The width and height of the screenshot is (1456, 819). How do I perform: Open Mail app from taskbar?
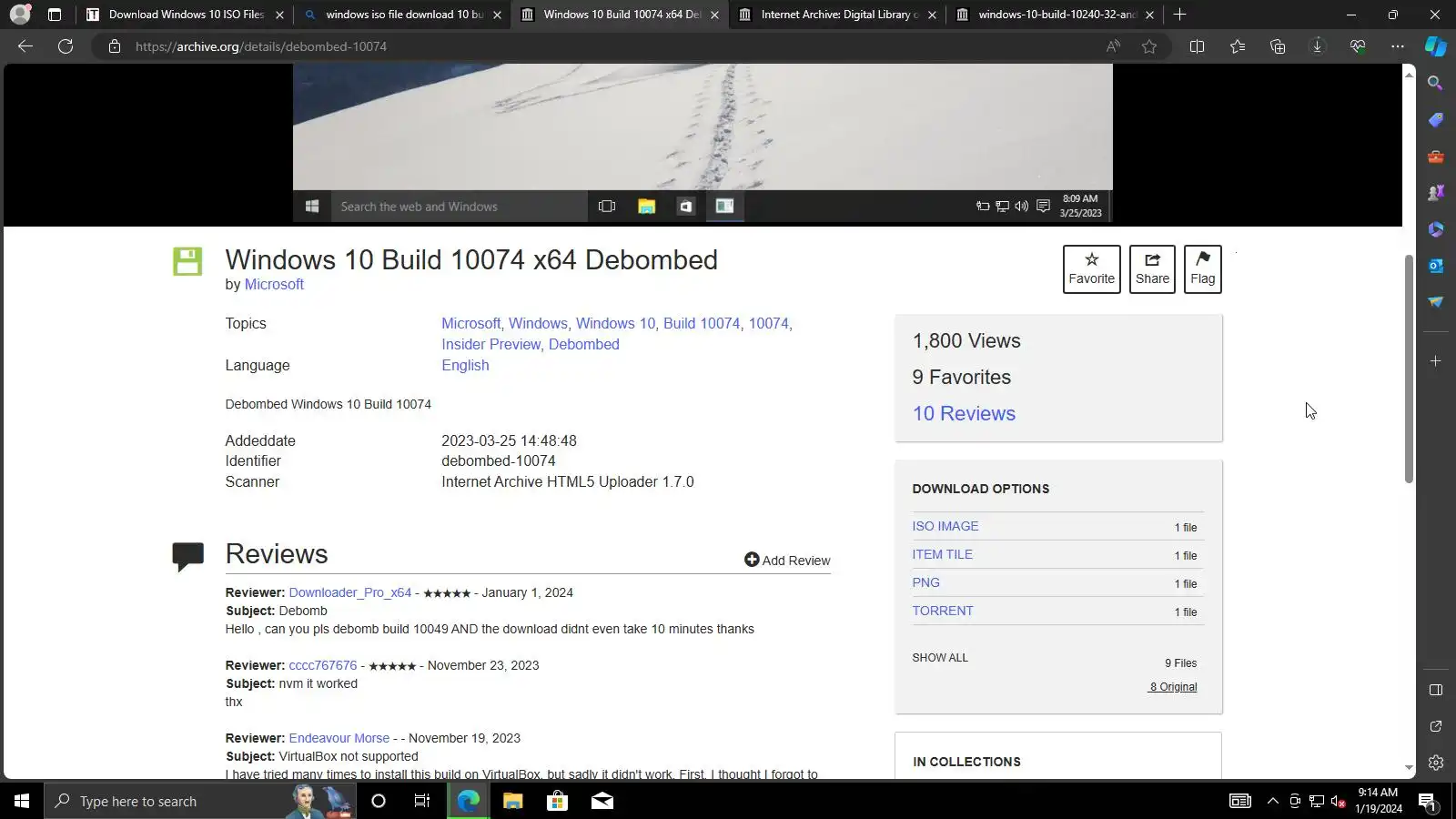602,801
